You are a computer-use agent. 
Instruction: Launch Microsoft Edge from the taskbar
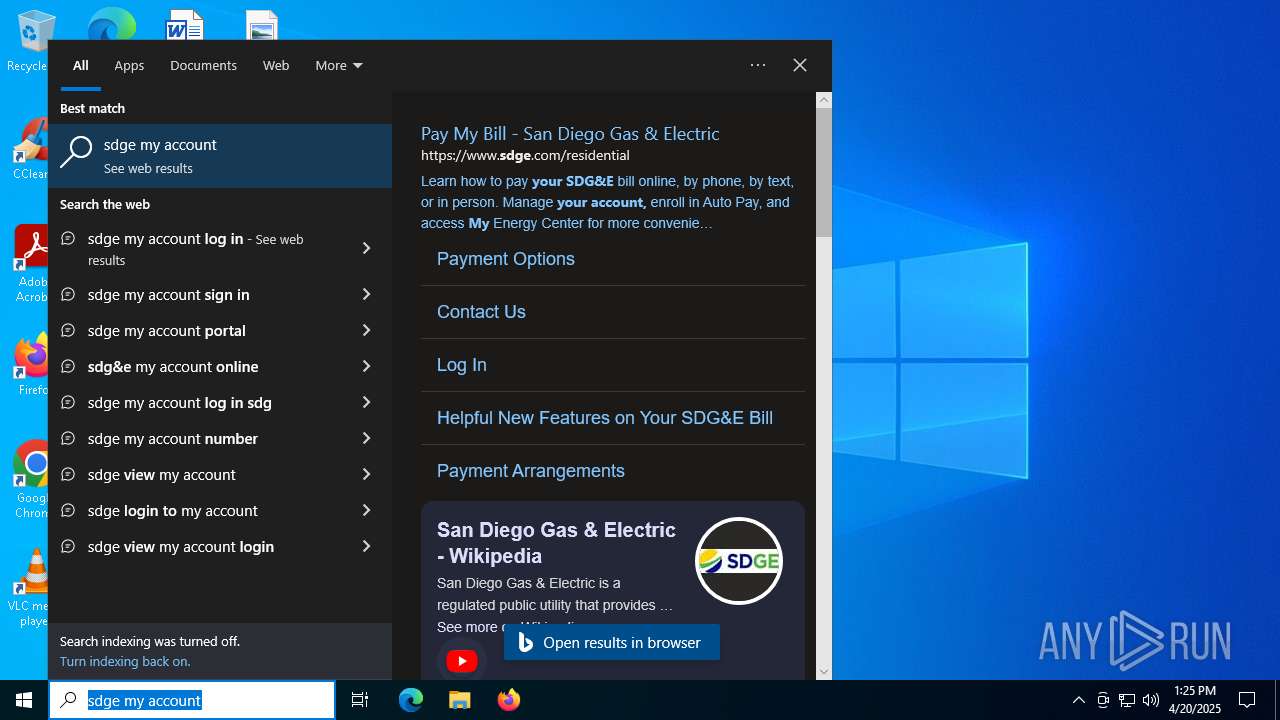pos(411,700)
